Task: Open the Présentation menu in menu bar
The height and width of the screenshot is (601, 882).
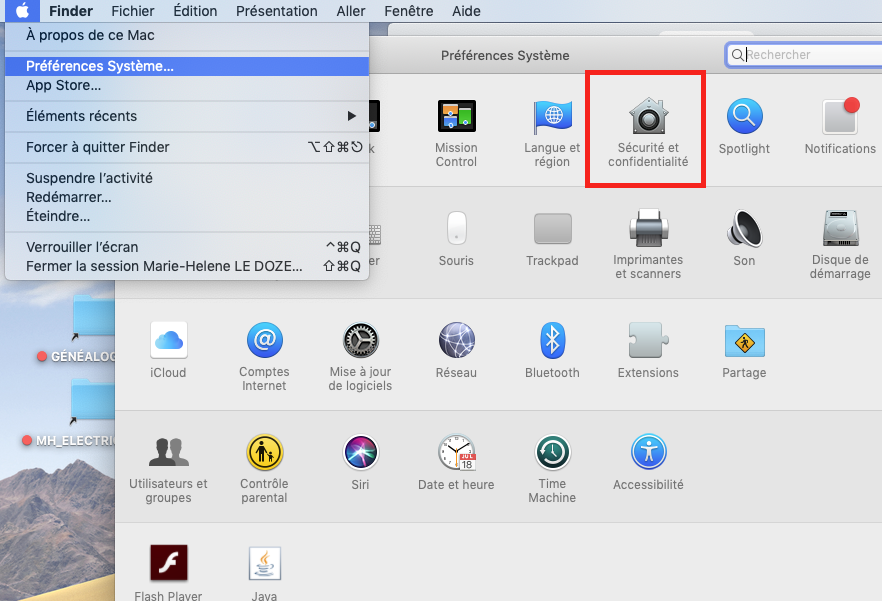Action: [x=276, y=11]
